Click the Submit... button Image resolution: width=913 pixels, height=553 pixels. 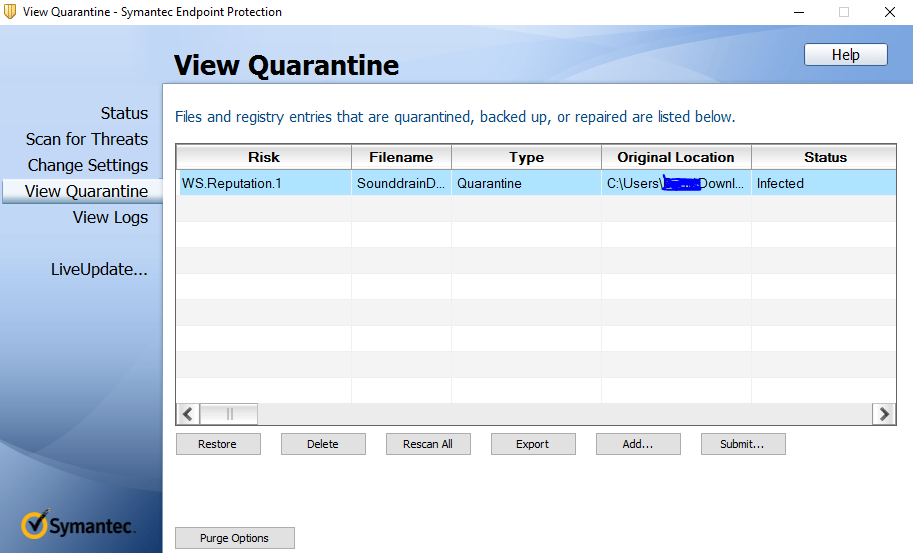[x=743, y=444]
